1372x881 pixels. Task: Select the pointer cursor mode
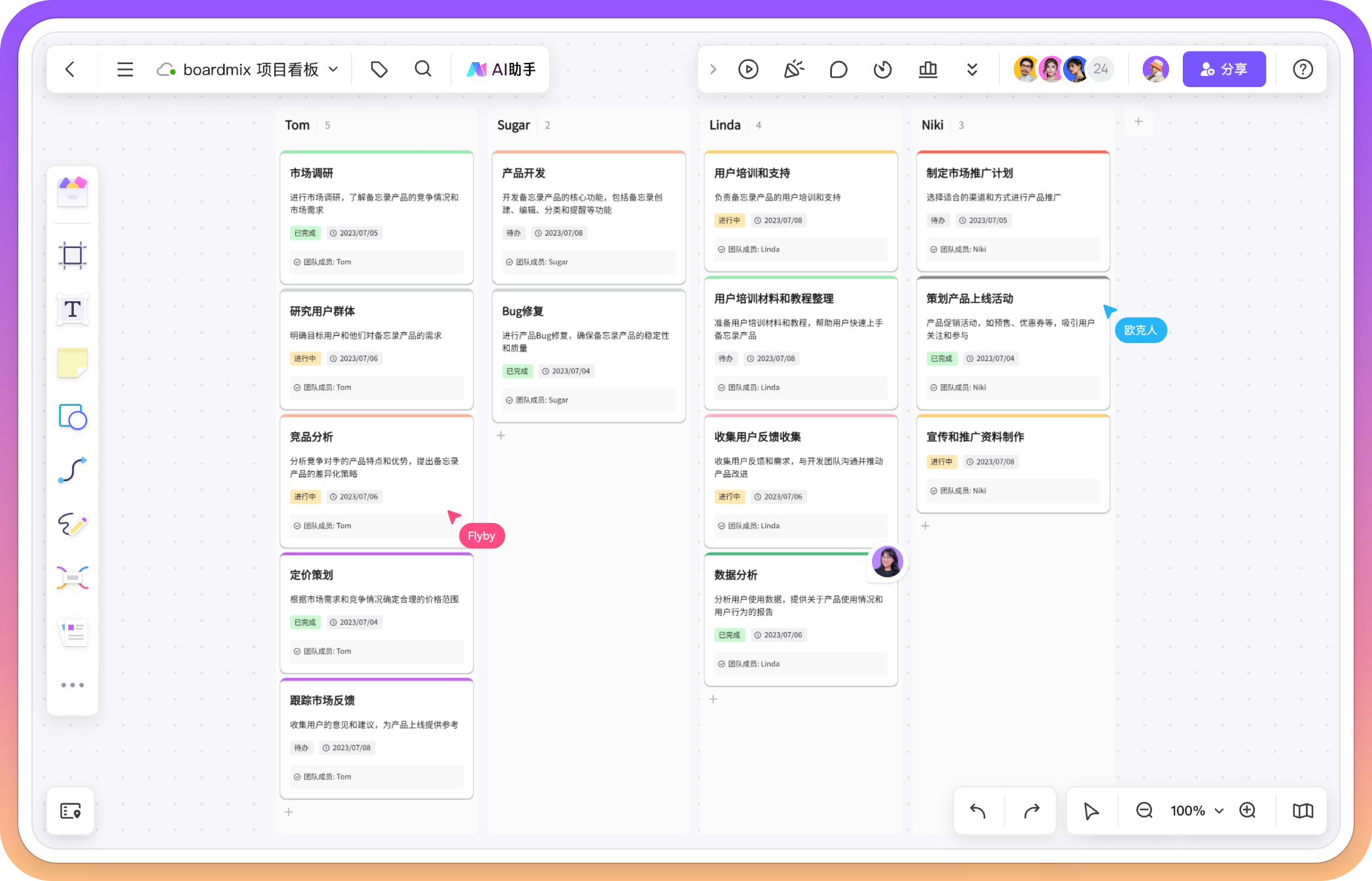click(x=1091, y=811)
